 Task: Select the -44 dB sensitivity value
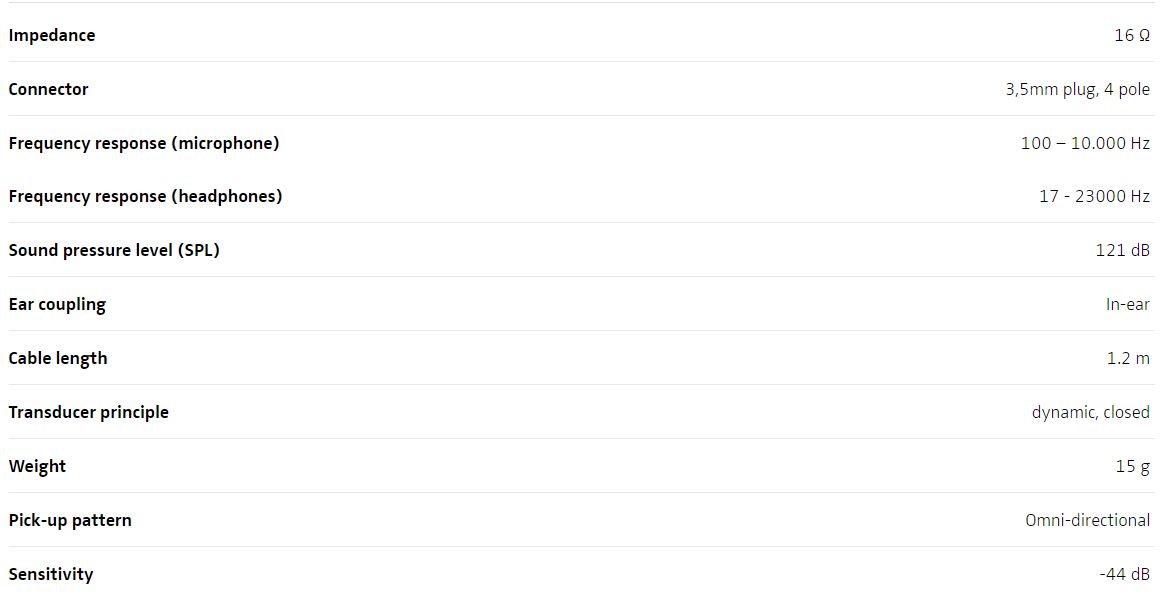coord(1124,574)
